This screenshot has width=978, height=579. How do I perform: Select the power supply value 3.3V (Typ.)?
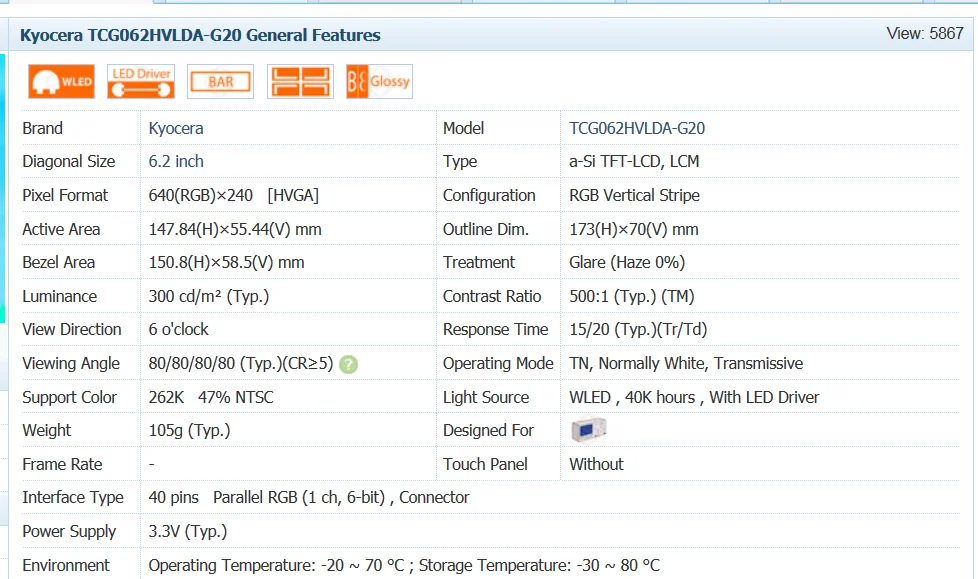188,531
